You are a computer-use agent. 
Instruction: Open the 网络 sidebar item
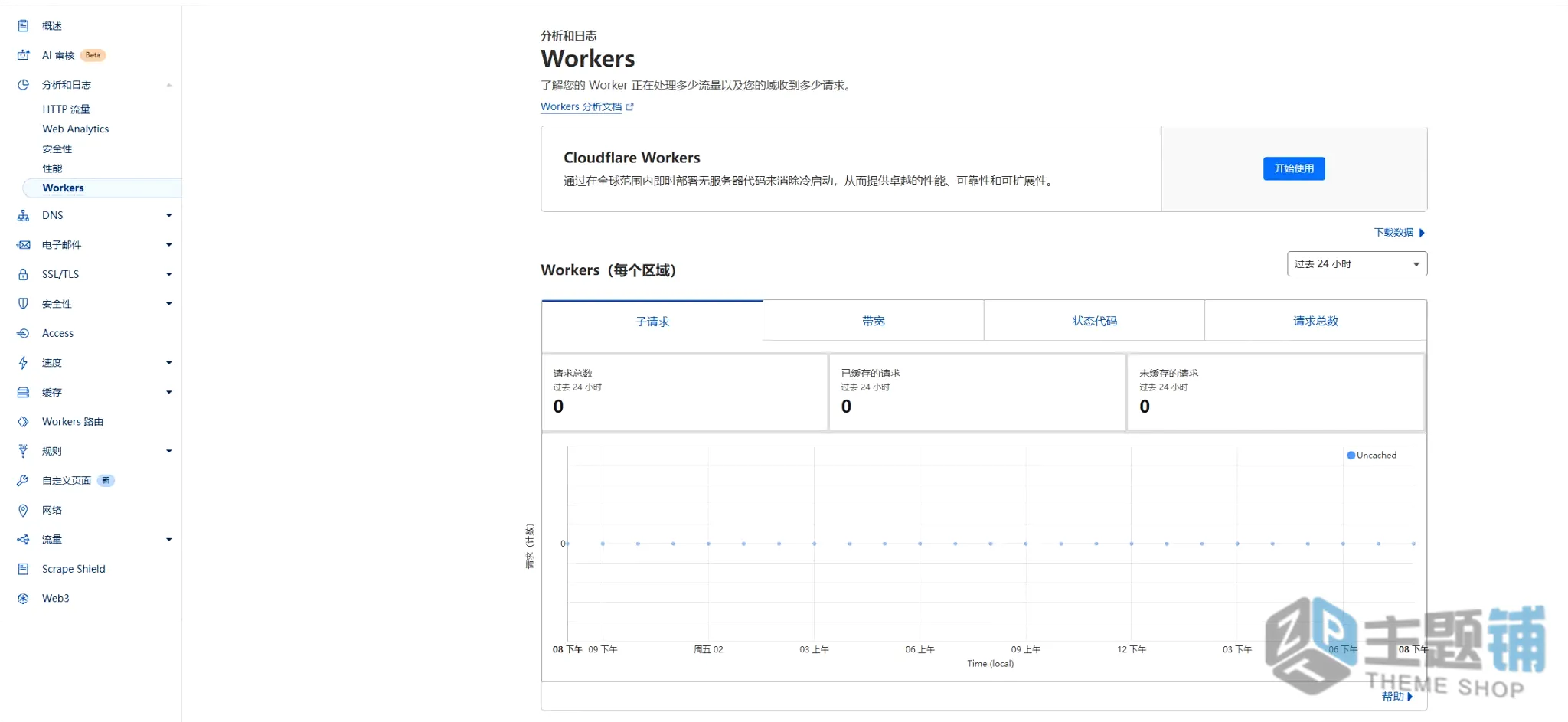(x=52, y=510)
